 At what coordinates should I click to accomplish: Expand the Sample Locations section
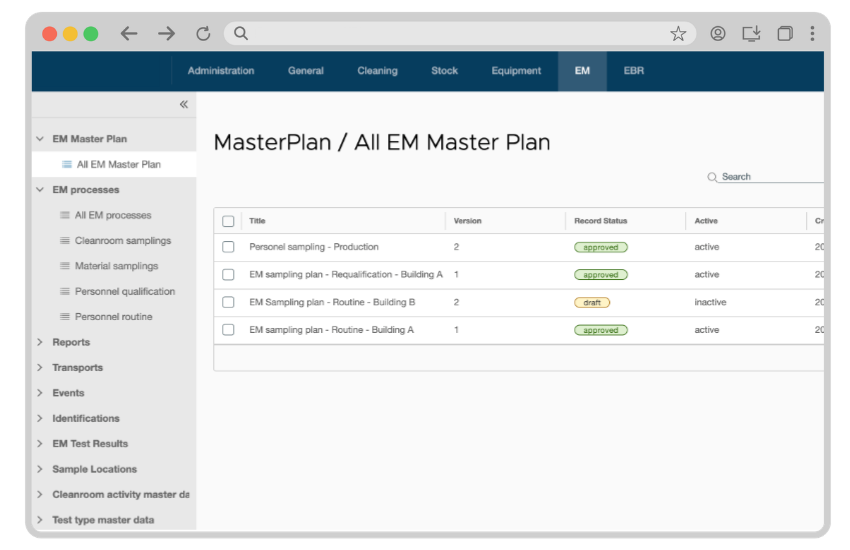click(40, 469)
